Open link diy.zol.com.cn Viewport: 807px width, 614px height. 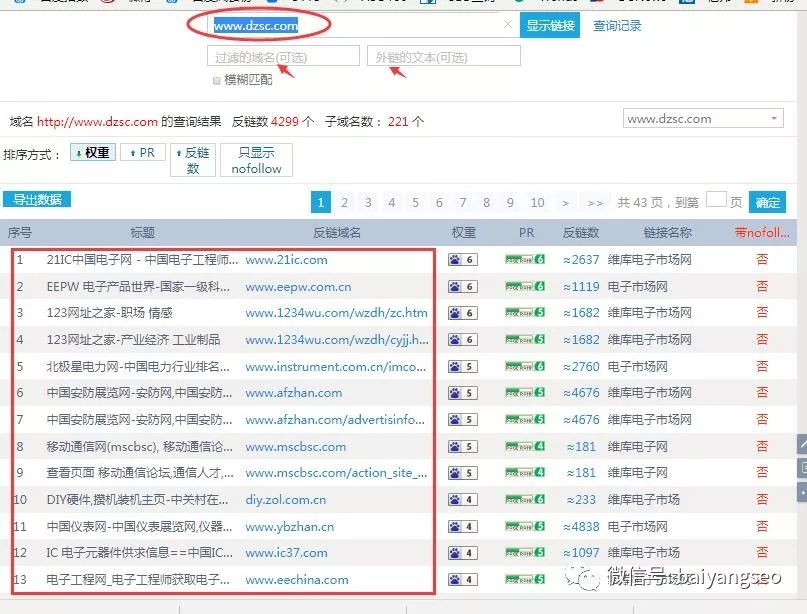pyautogui.click(x=286, y=500)
